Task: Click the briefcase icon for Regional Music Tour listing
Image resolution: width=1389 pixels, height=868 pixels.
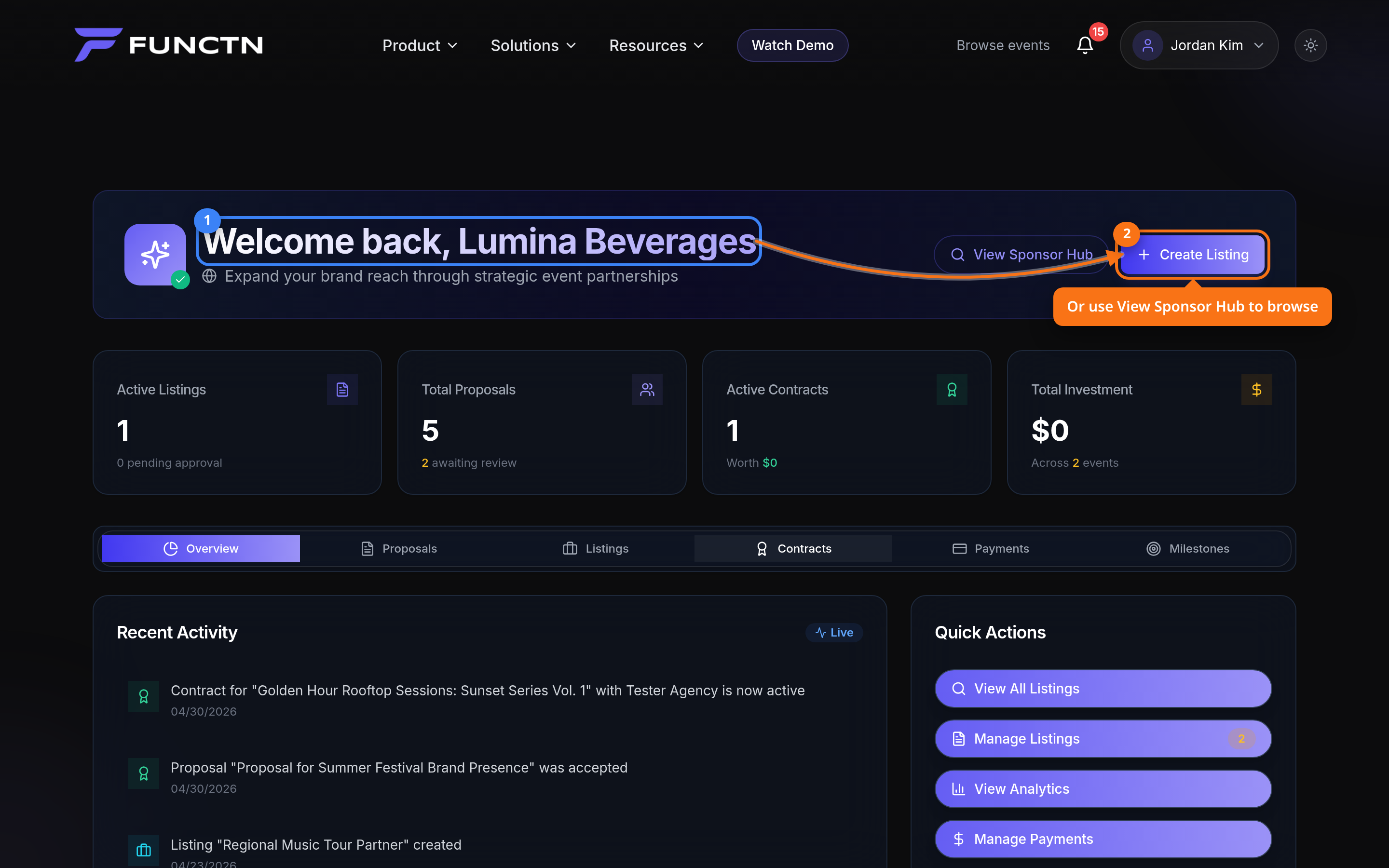Action: click(x=144, y=850)
